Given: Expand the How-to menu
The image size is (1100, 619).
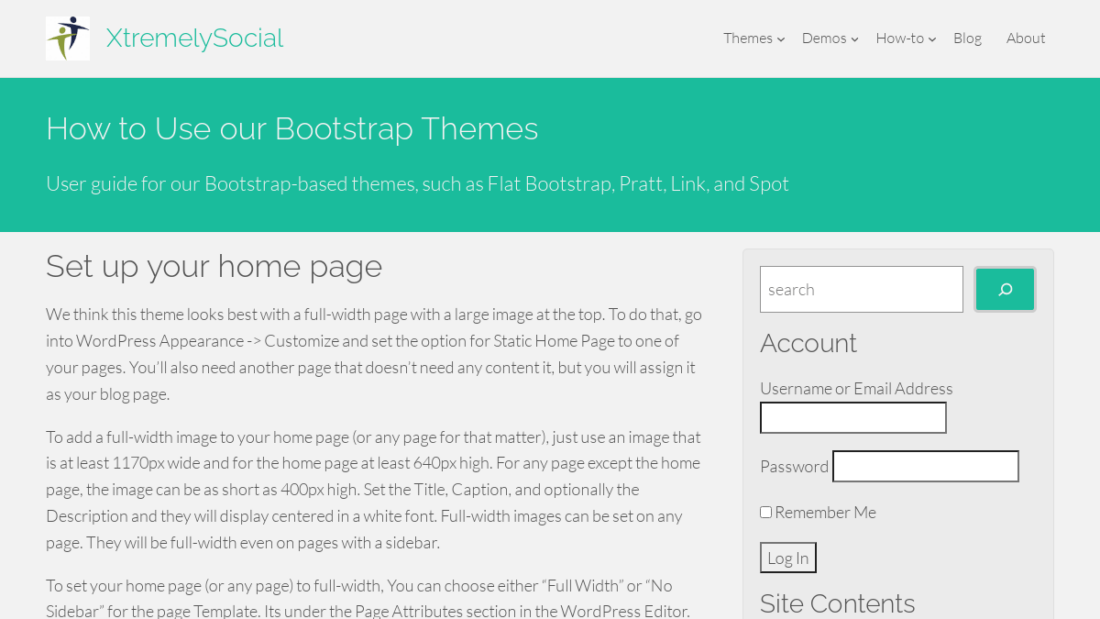Looking at the screenshot, I should click(906, 39).
